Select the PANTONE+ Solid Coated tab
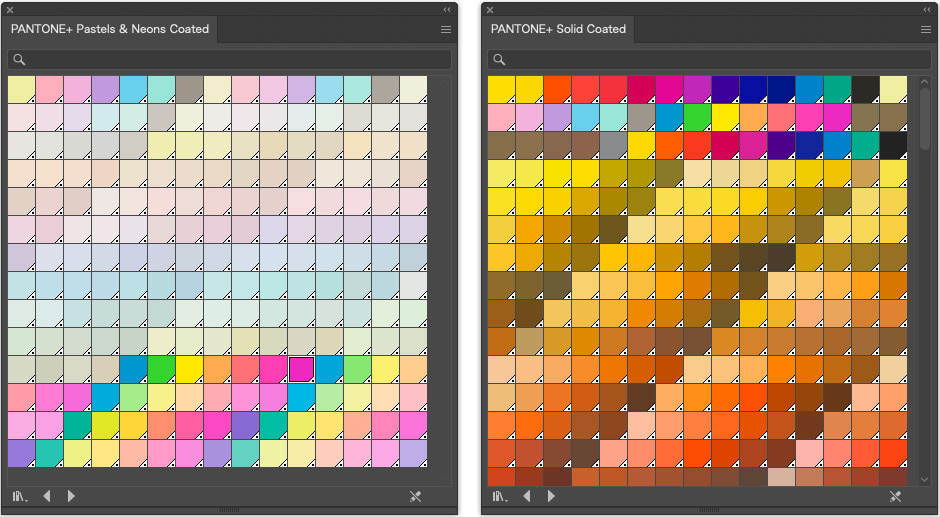The width and height of the screenshot is (940, 517). coord(558,29)
